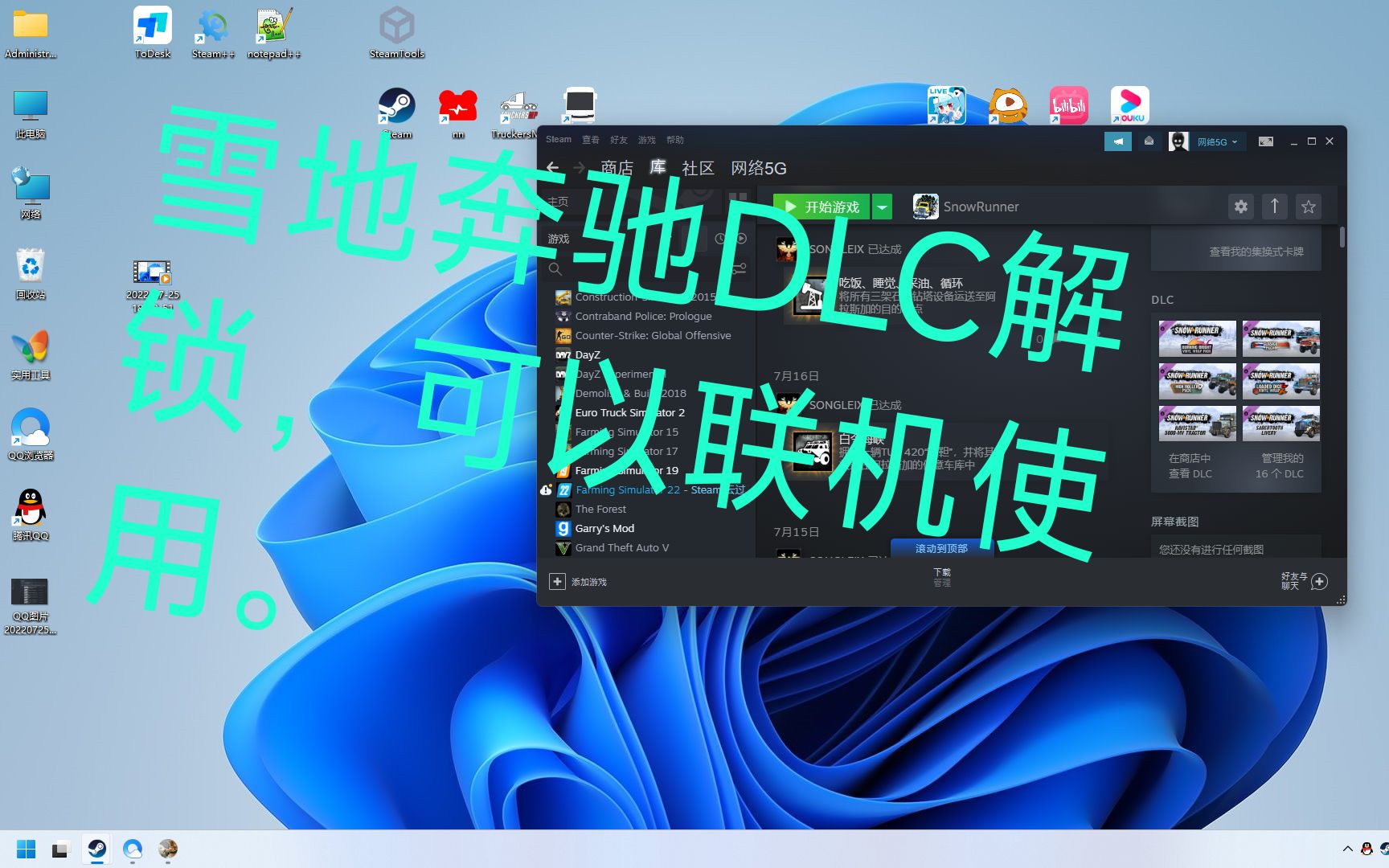Viewport: 1389px width, 868px height.
Task: Click 添加游戏 label
Action: point(589,582)
